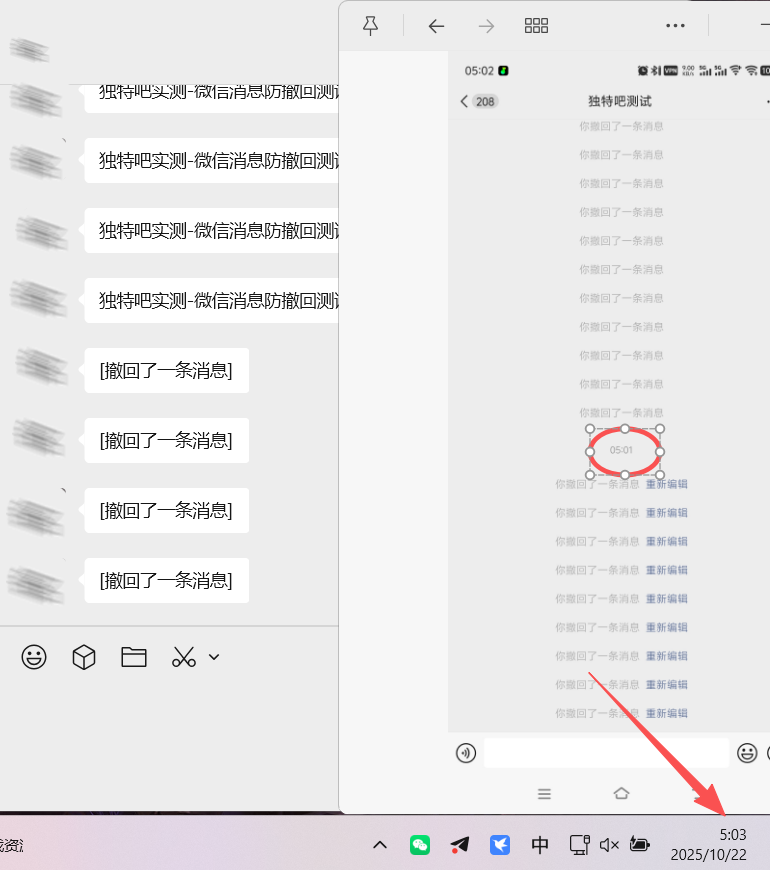Viewport: 770px width, 870px height.
Task: Switch the Chinese IME mode indicator
Action: tap(540, 845)
